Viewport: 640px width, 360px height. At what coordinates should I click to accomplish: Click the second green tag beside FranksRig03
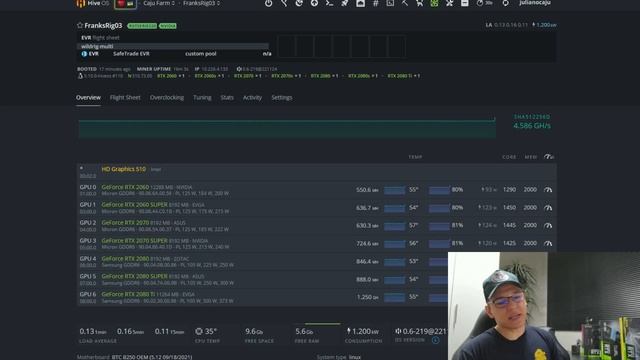pos(168,26)
